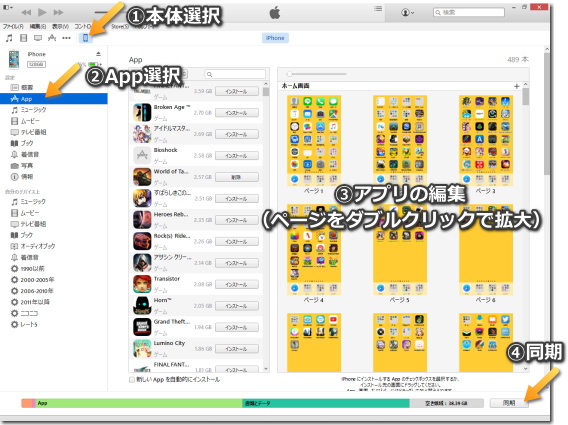
Task: Install the Lumino City app
Action: (x=237, y=349)
